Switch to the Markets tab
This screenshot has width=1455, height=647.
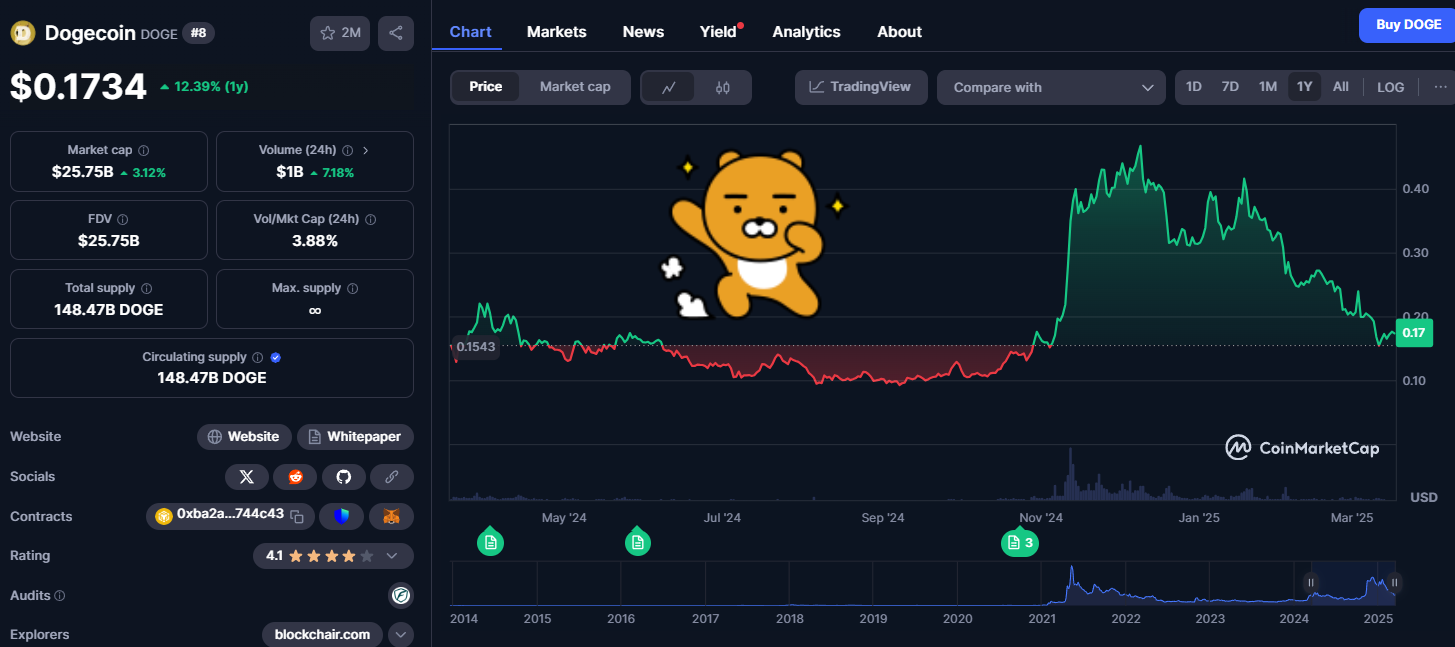557,32
